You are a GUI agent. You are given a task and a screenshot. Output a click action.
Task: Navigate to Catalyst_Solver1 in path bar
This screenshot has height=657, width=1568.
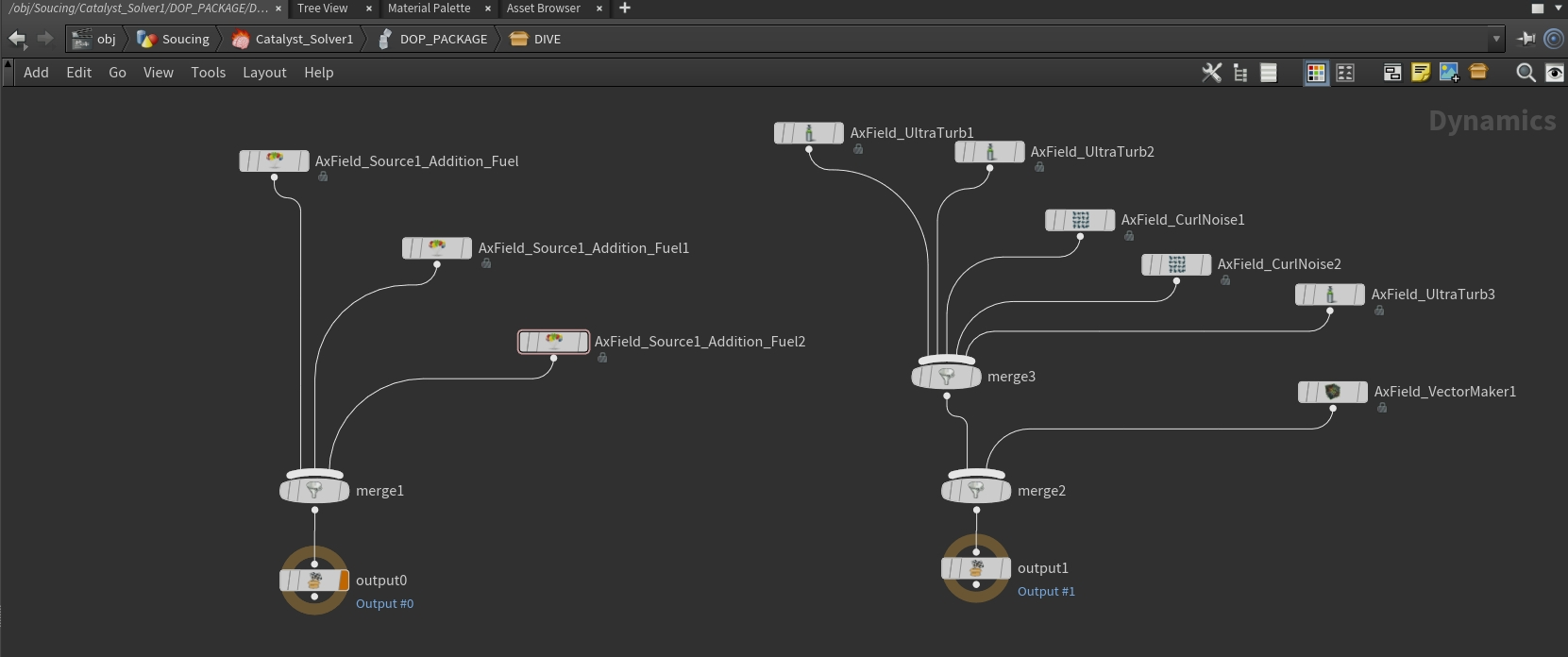click(x=293, y=39)
